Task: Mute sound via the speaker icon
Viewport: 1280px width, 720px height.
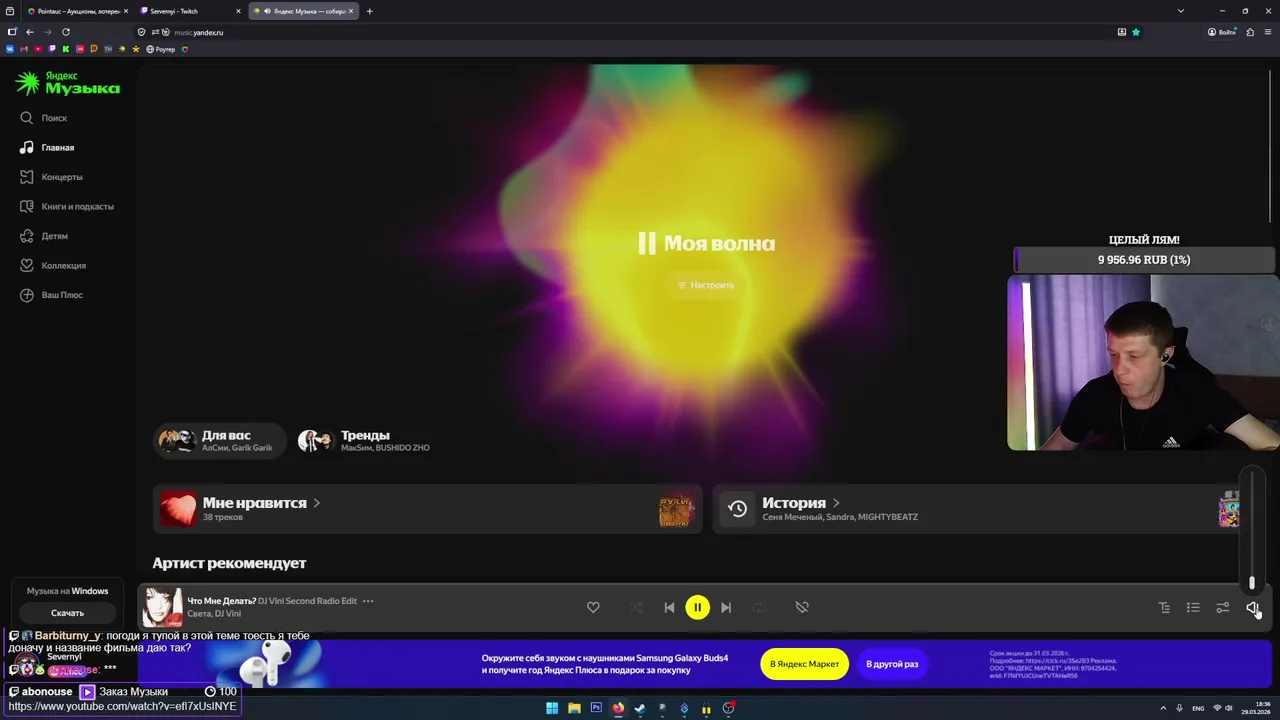Action: coord(1251,607)
